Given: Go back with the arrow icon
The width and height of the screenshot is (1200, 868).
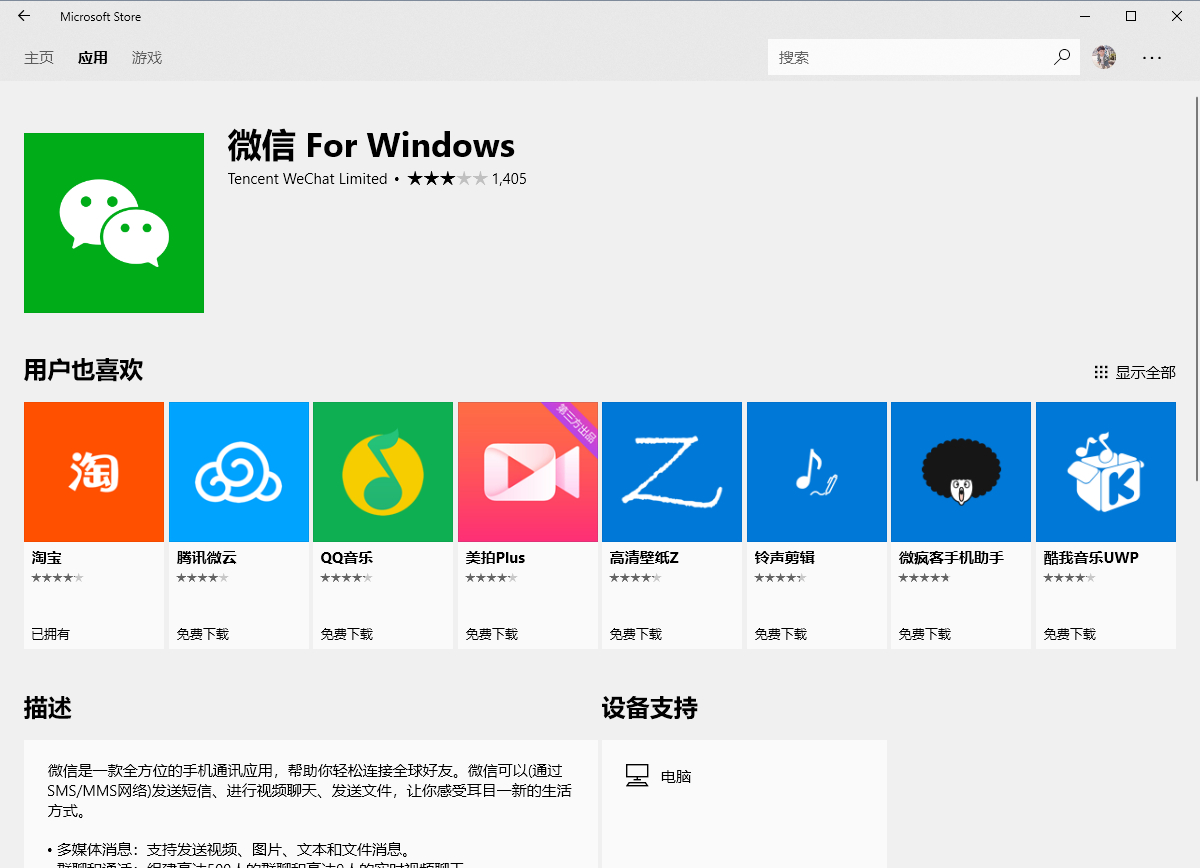Looking at the screenshot, I should coord(24,16).
